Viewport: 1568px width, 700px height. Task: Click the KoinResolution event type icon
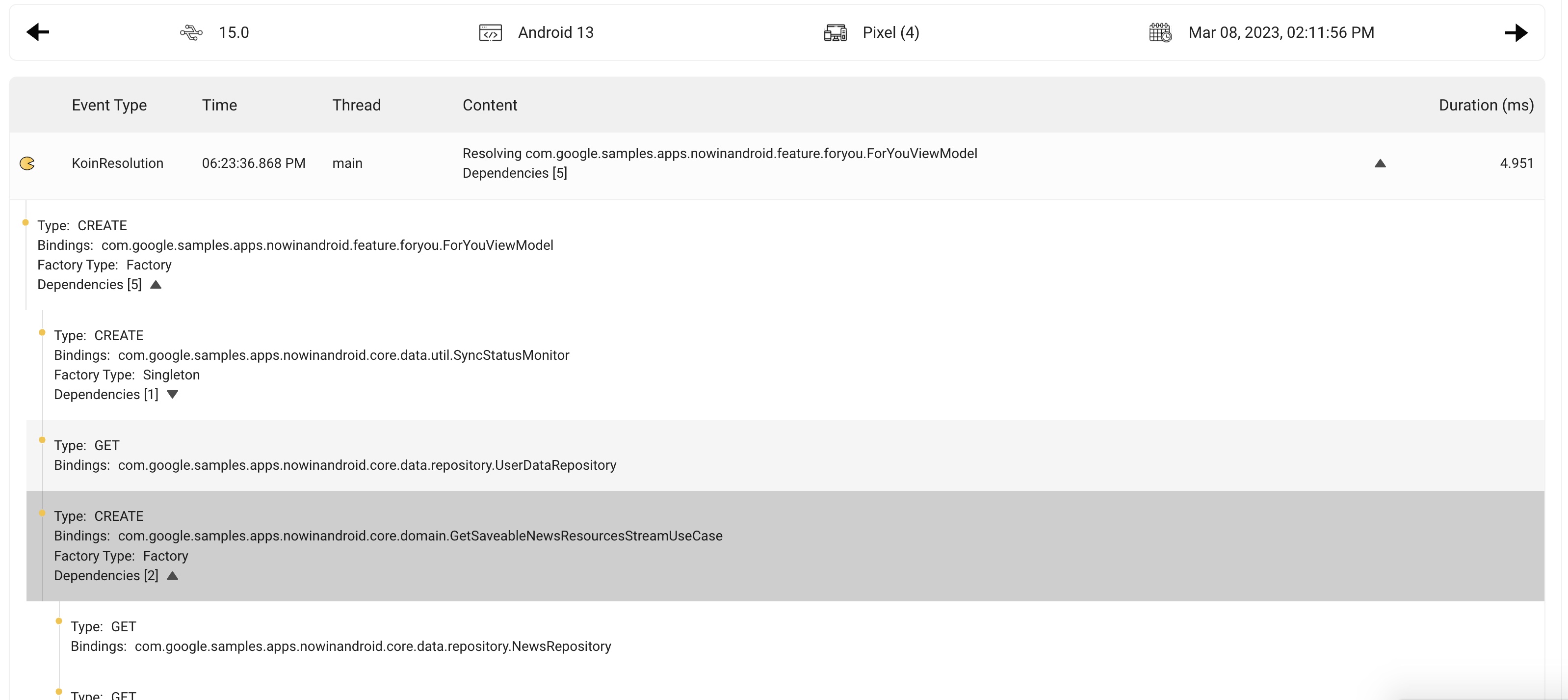[x=27, y=163]
